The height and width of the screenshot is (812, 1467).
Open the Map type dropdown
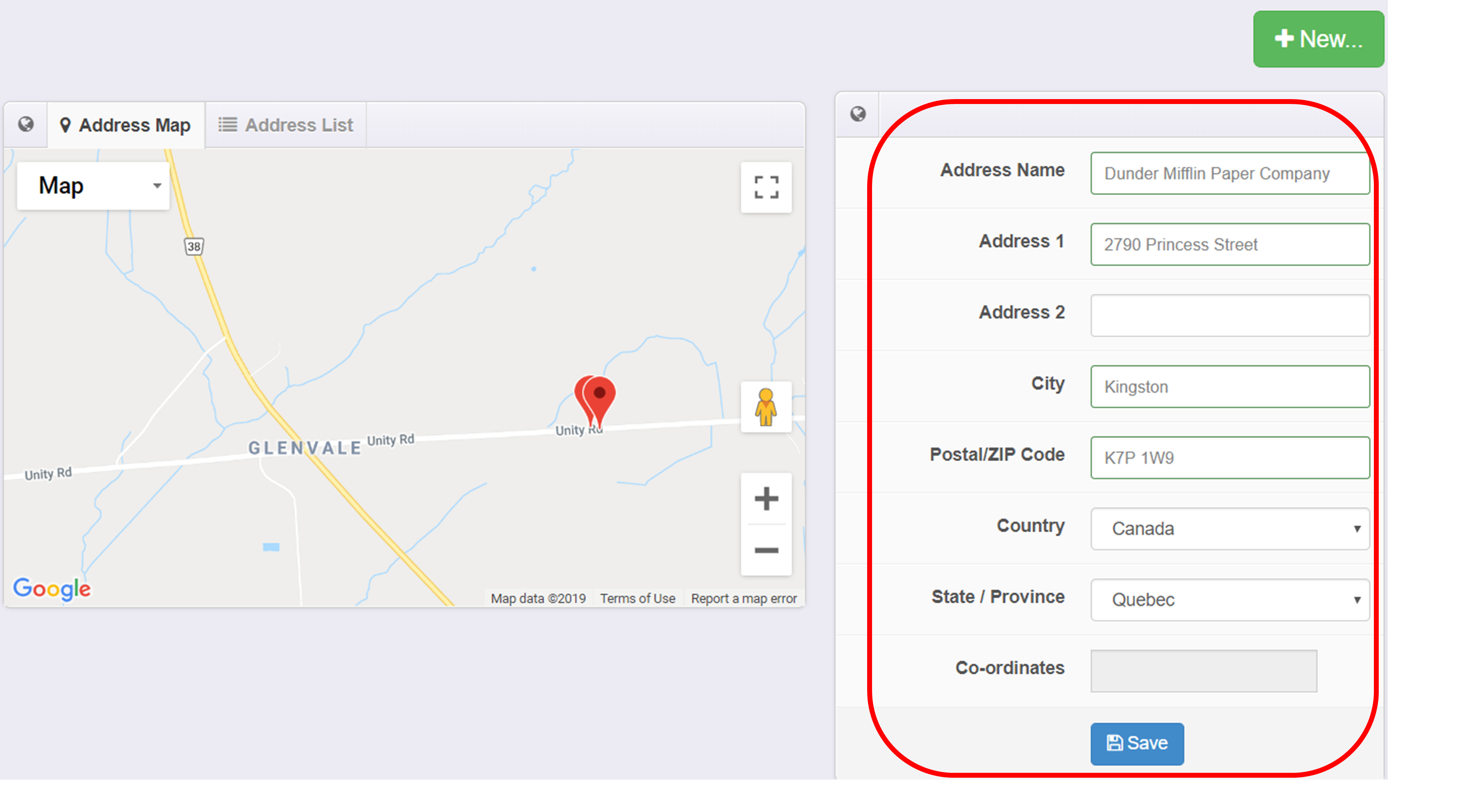coord(94,186)
